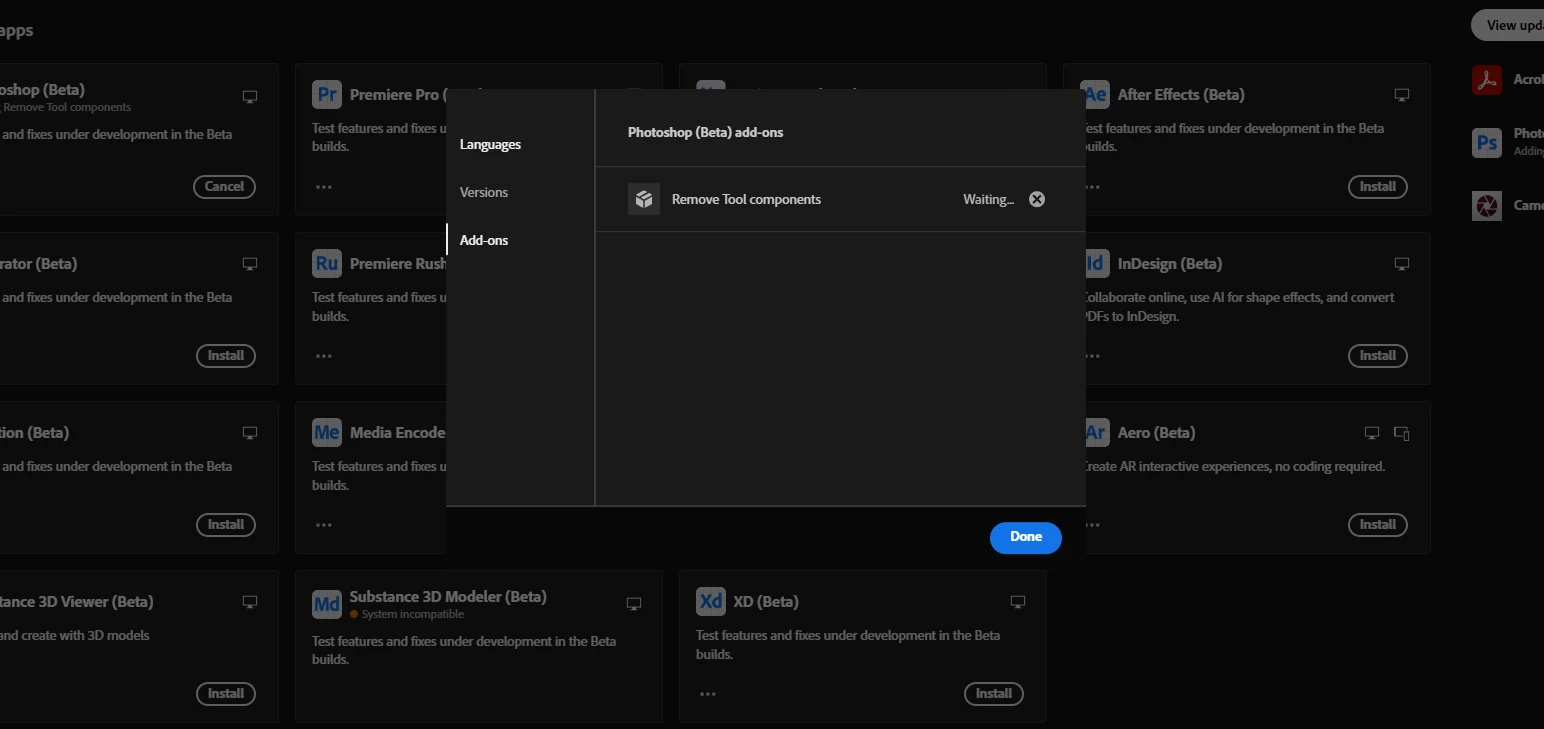Click the "InDesign (Beta)" card title
This screenshot has height=729, width=1544.
[1170, 264]
